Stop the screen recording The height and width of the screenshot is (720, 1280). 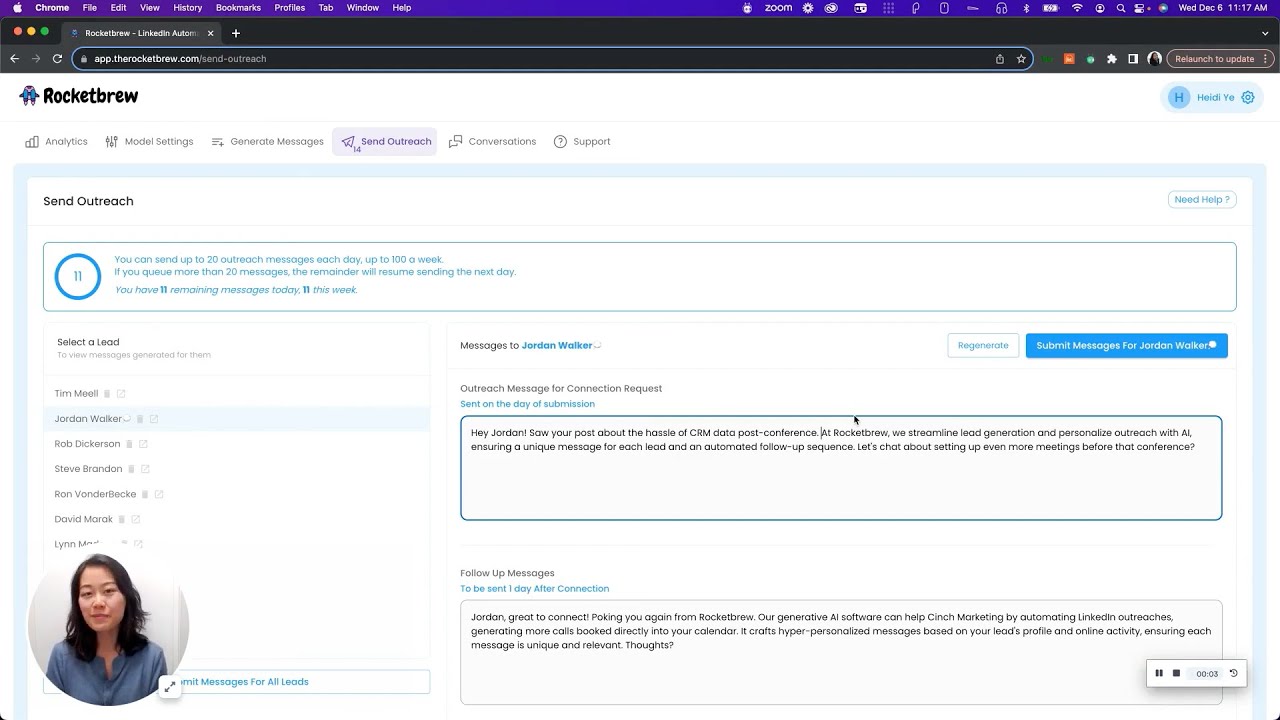[x=1176, y=673]
